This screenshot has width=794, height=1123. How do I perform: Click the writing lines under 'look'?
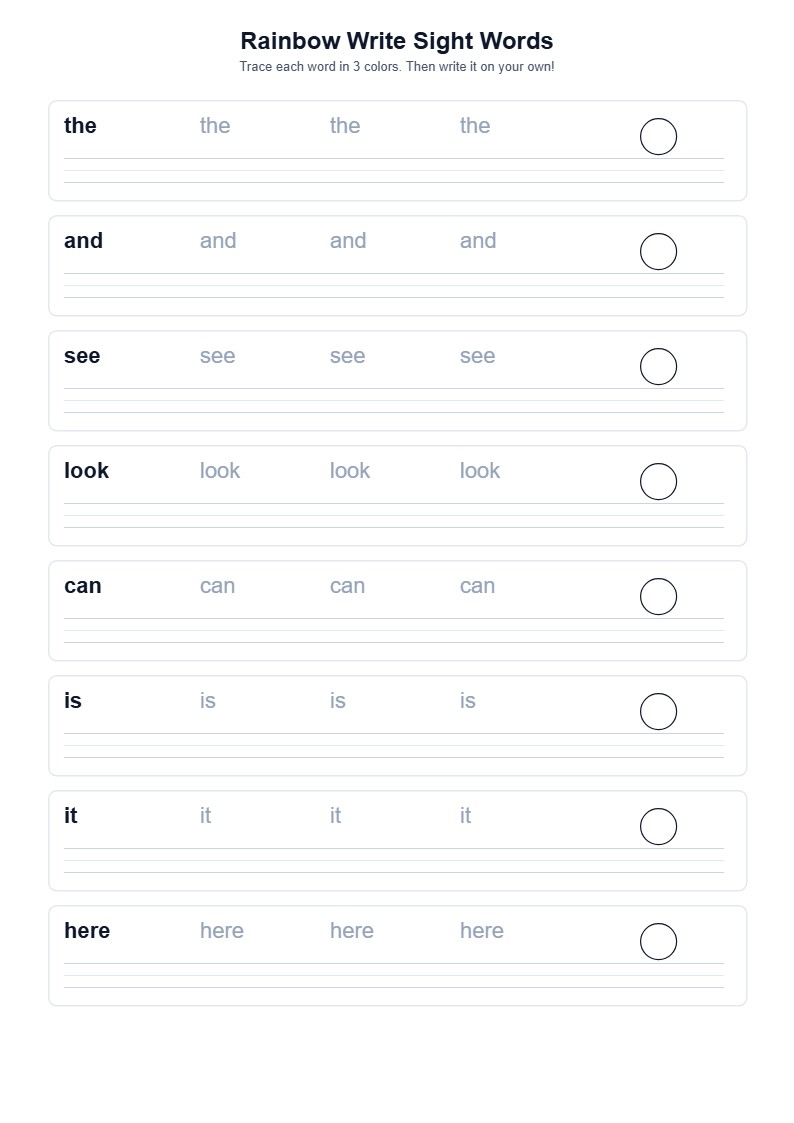[394, 516]
